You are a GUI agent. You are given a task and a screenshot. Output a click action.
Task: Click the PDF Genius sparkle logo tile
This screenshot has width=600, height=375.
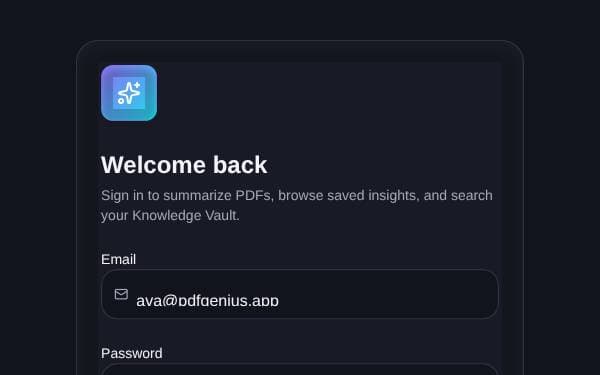click(129, 93)
